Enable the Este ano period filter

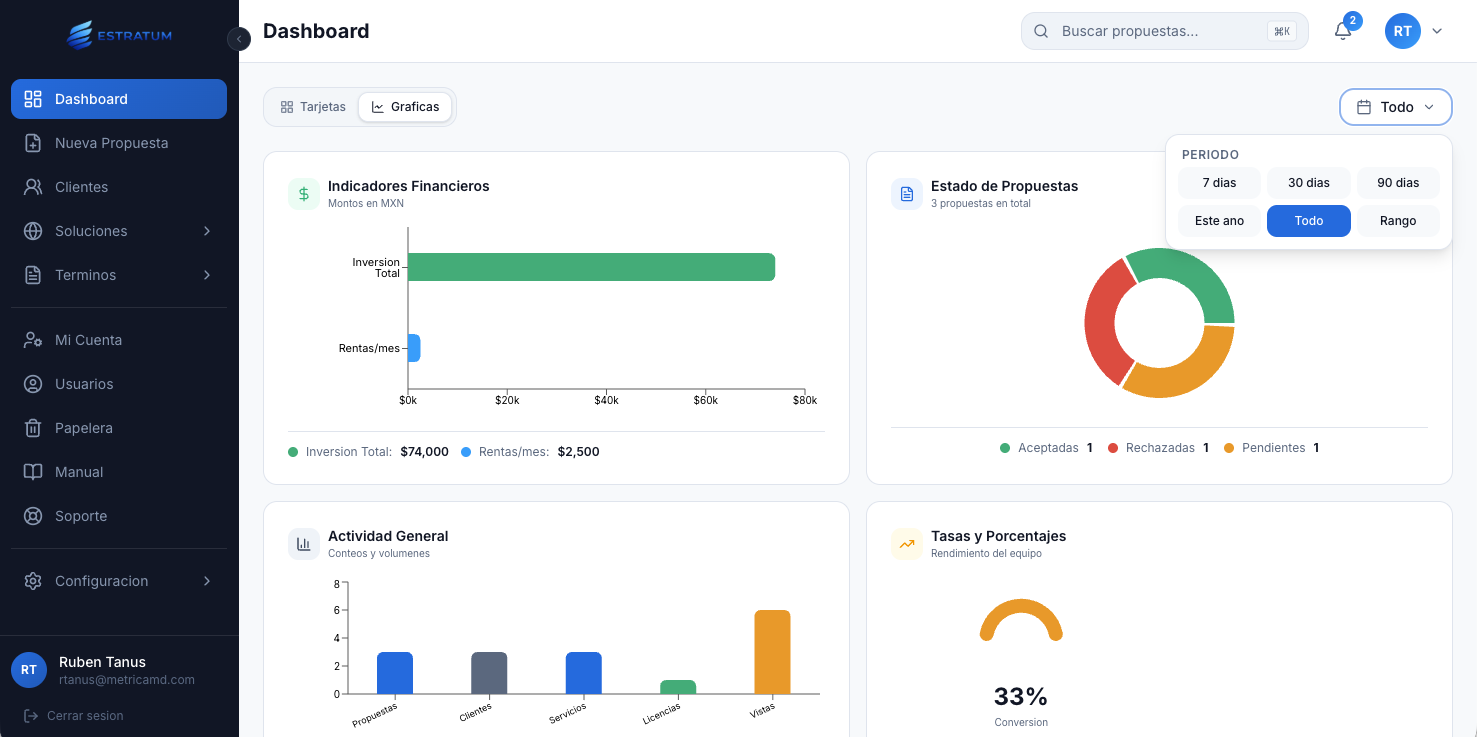pos(1219,220)
